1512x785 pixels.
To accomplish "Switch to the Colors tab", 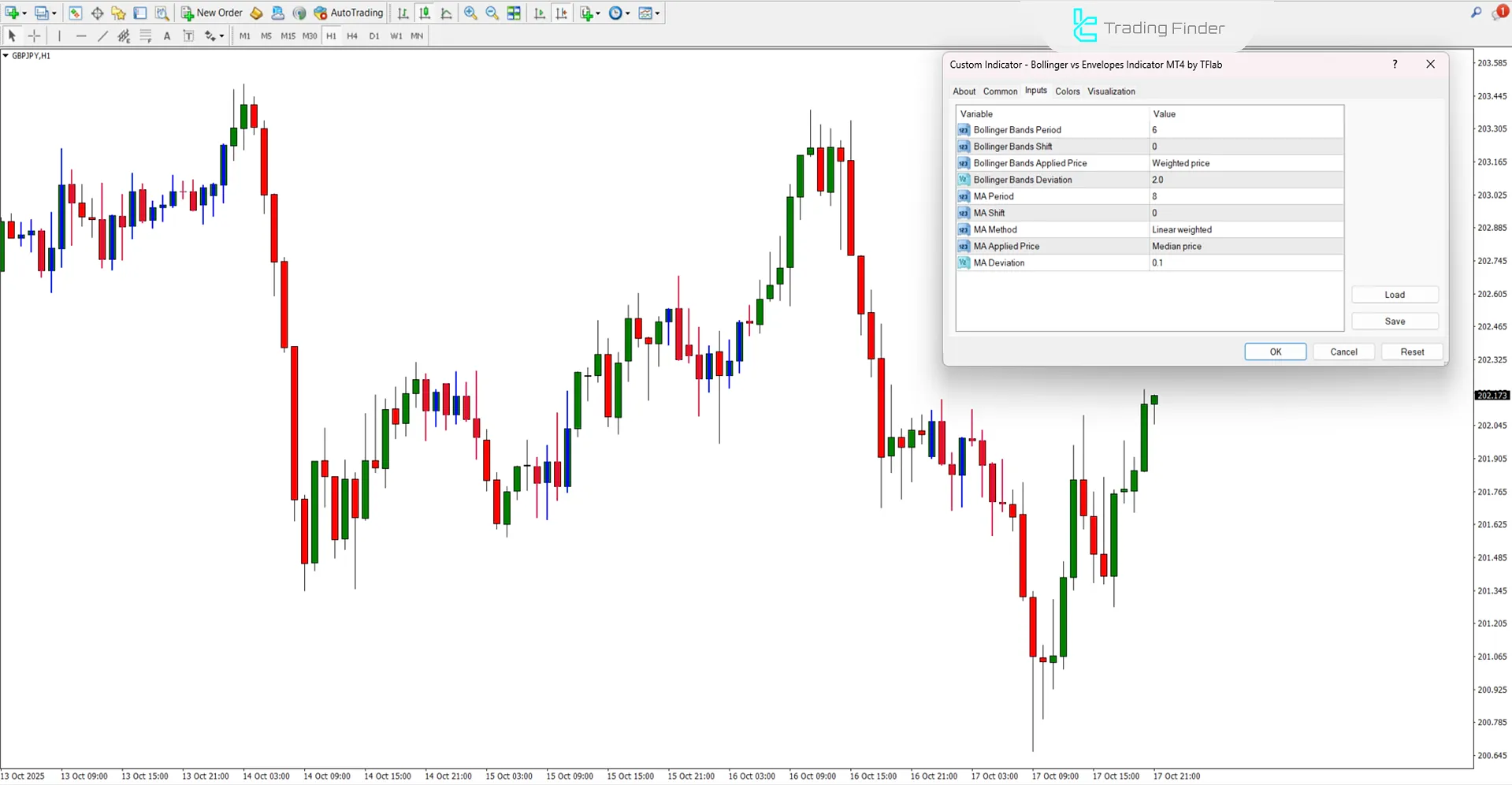I will coord(1068,91).
